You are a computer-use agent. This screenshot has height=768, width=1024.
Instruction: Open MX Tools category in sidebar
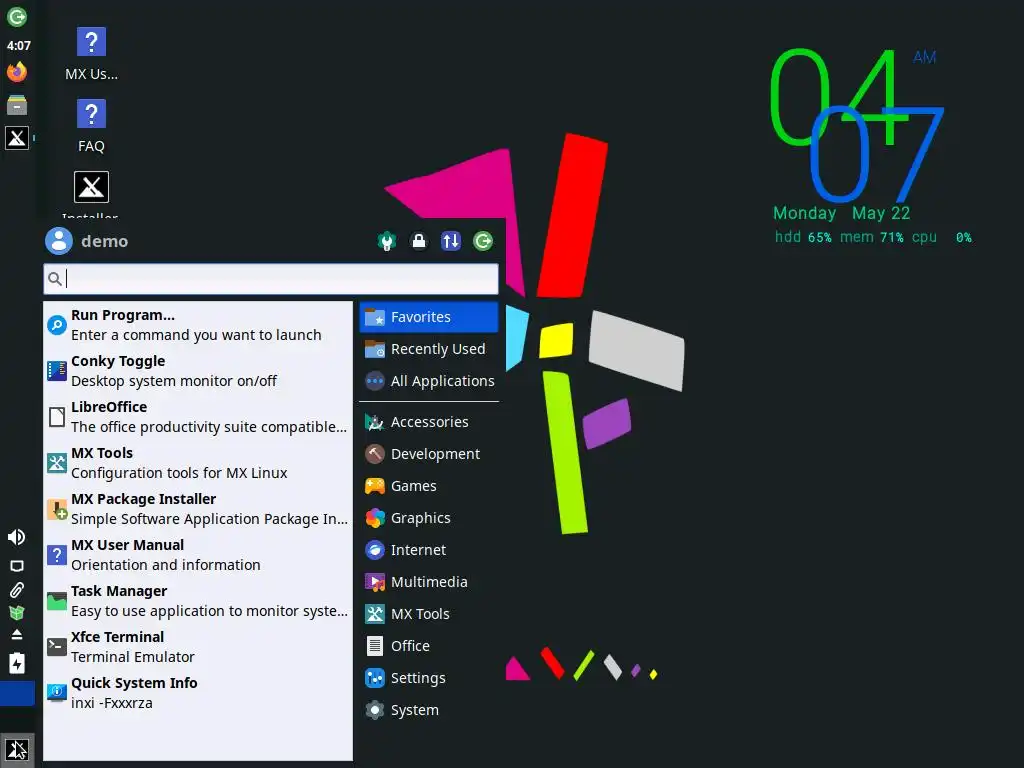point(429,614)
